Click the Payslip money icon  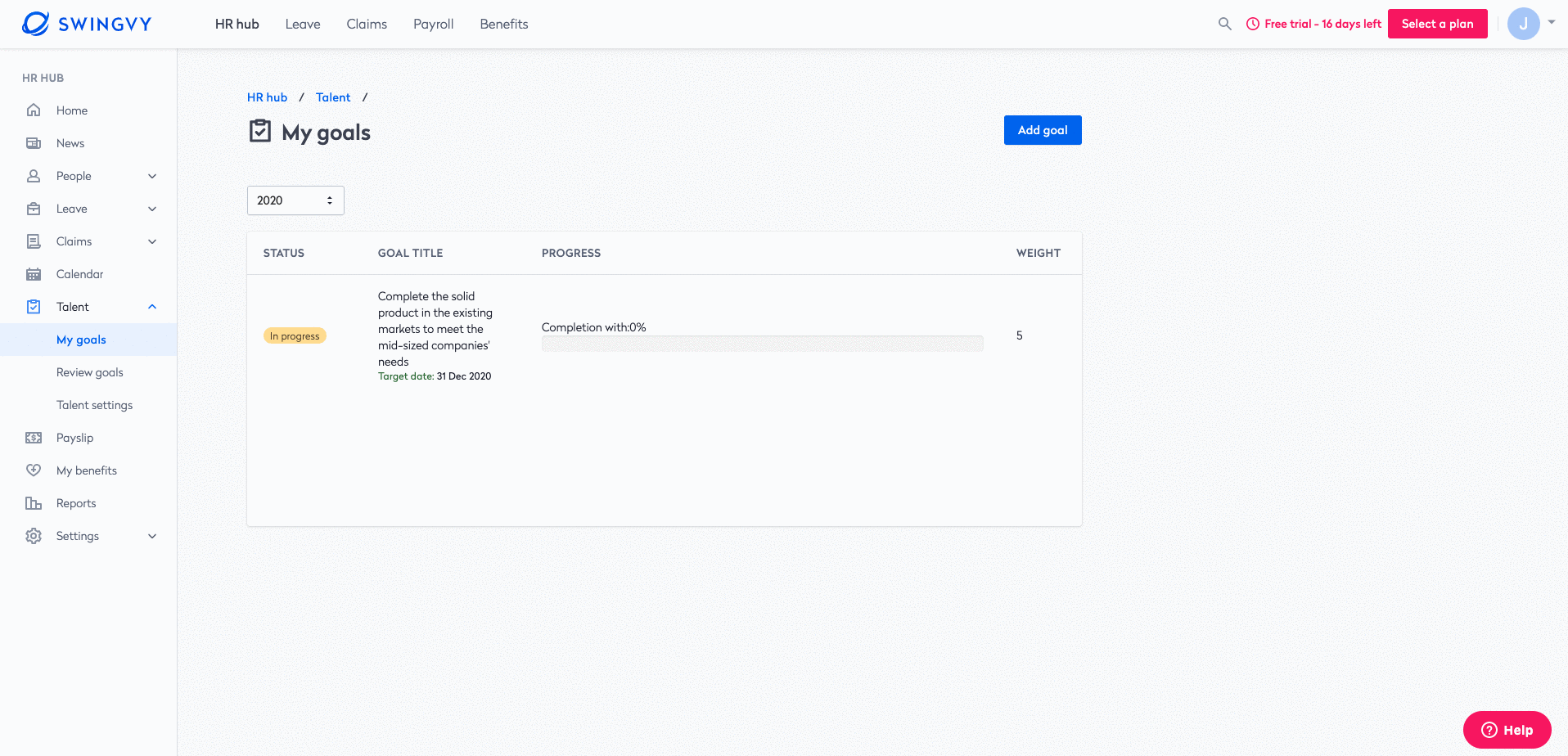34,438
